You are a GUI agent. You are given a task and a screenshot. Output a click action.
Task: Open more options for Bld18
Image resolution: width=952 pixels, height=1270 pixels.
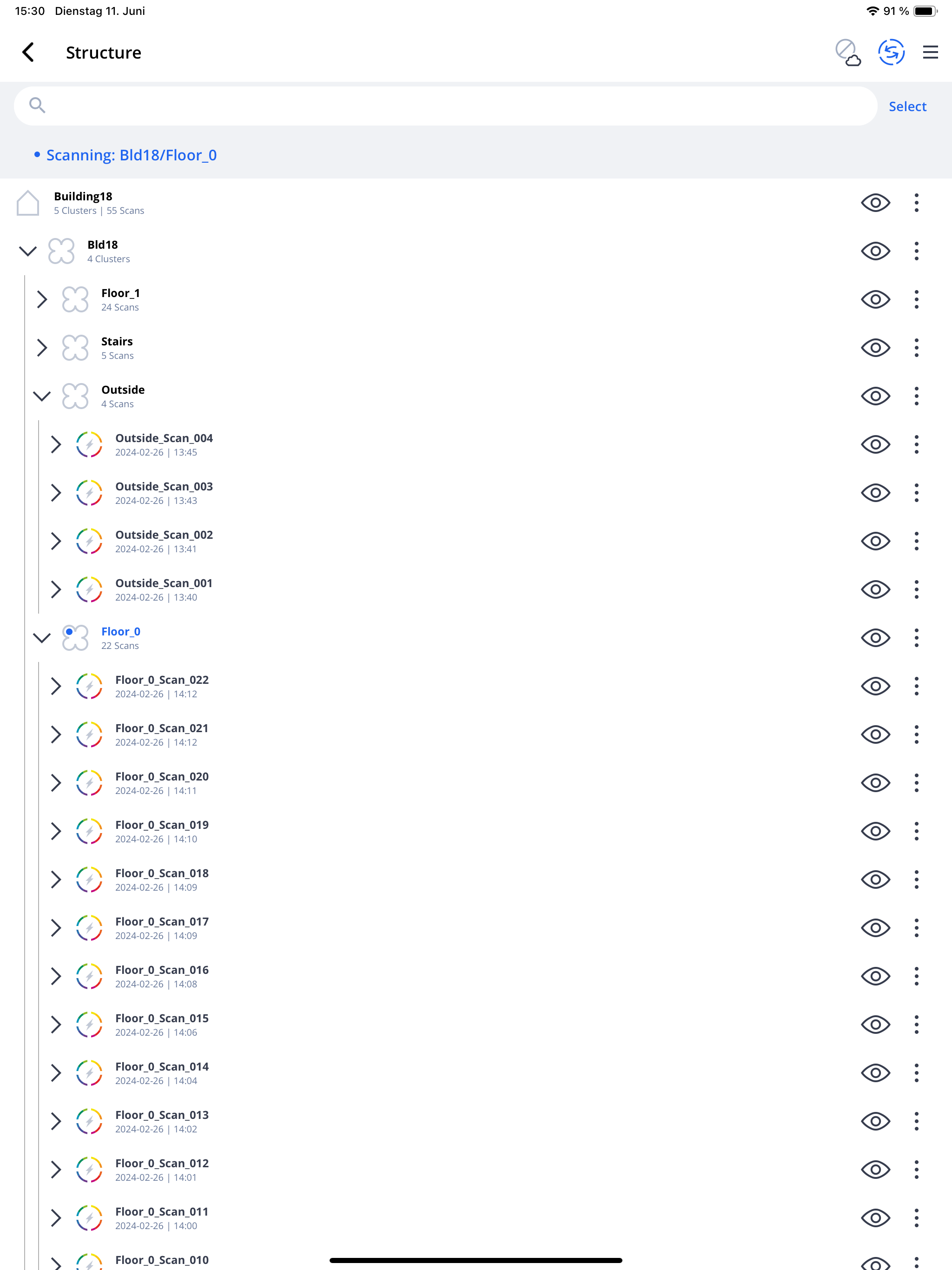pos(916,251)
